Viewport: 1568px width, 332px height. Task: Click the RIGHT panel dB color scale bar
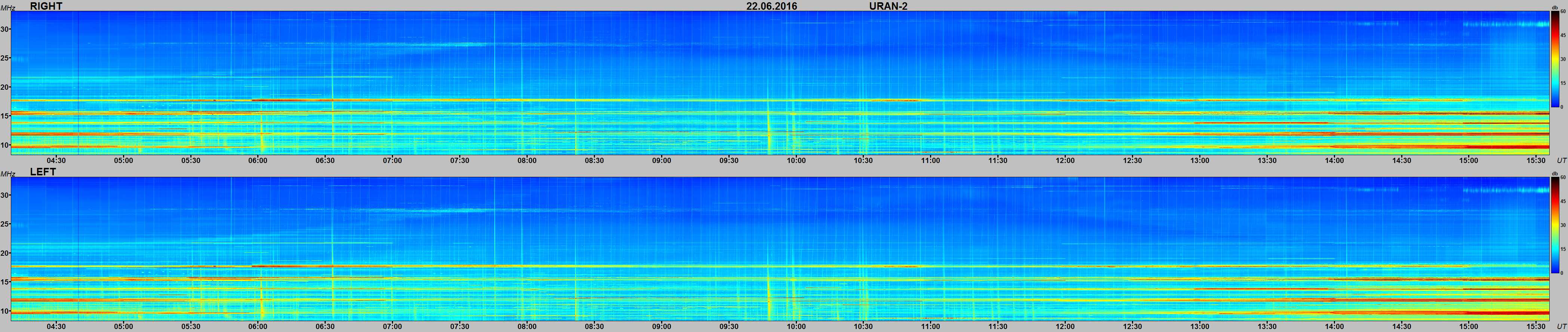coord(1555,59)
